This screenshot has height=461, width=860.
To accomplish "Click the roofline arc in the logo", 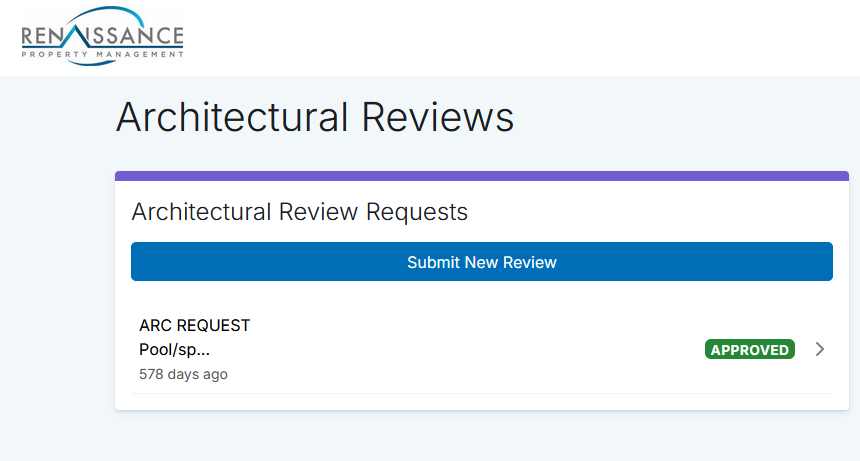I will tap(104, 16).
